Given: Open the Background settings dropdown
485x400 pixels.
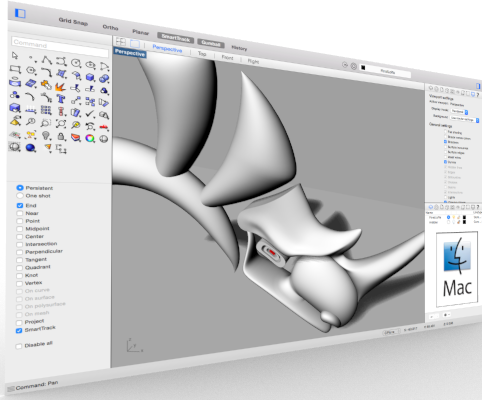Looking at the screenshot, I should tap(465, 119).
